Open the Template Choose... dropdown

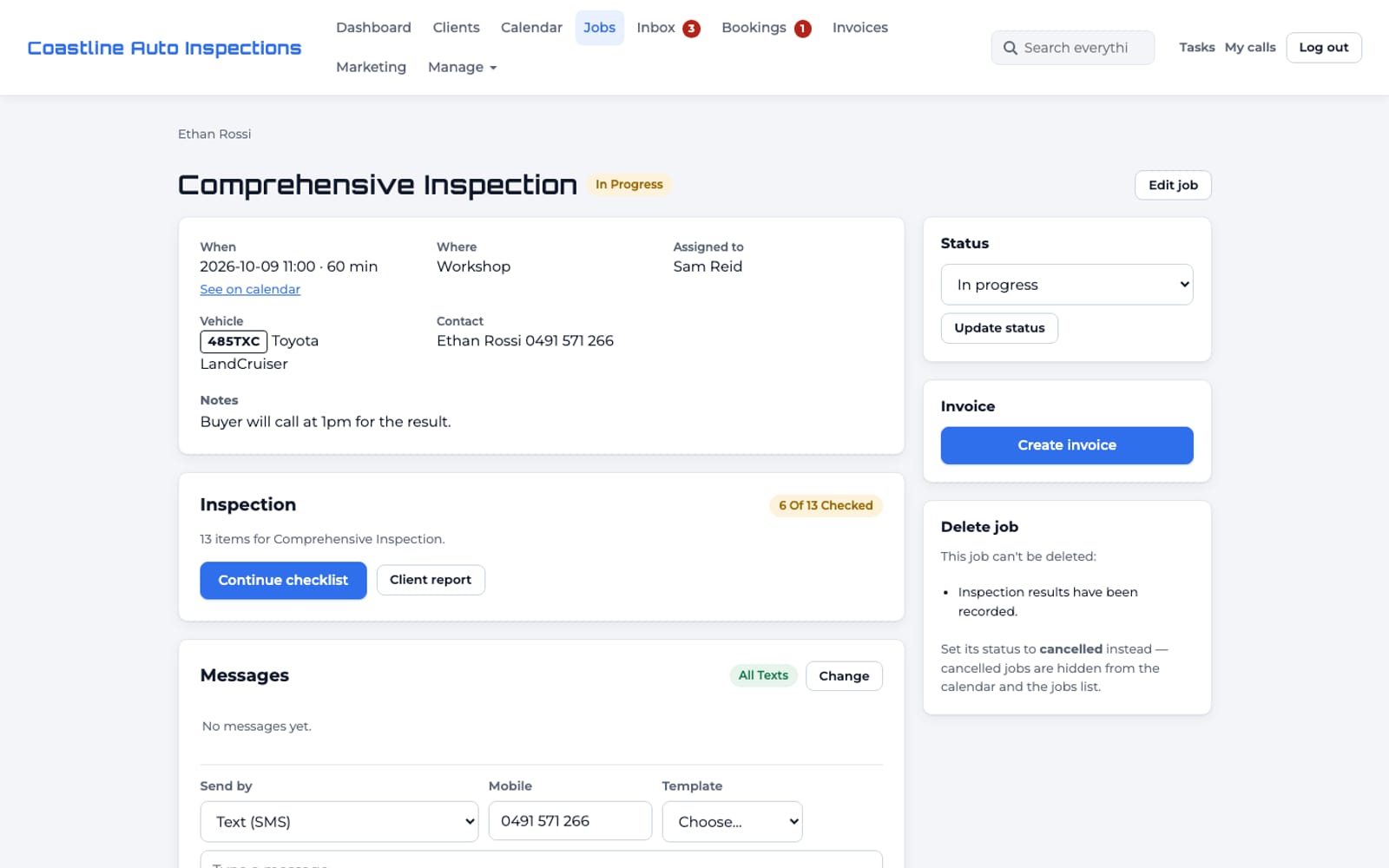(x=732, y=821)
